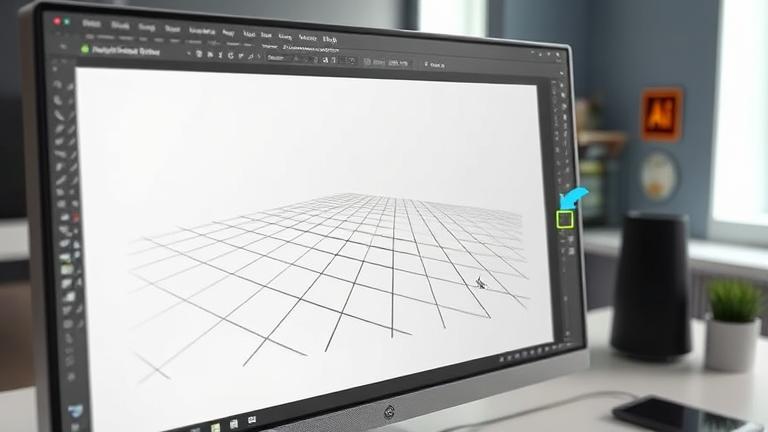Open the last menu item in the menu bar

pyautogui.click(x=329, y=40)
